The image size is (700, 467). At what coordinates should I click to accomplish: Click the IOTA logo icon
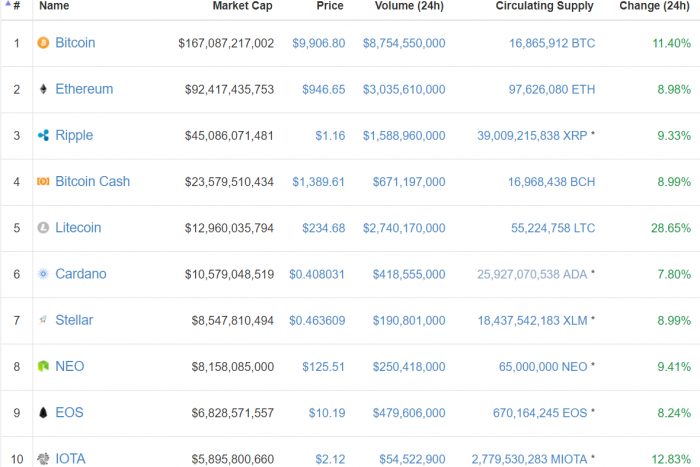point(43,459)
